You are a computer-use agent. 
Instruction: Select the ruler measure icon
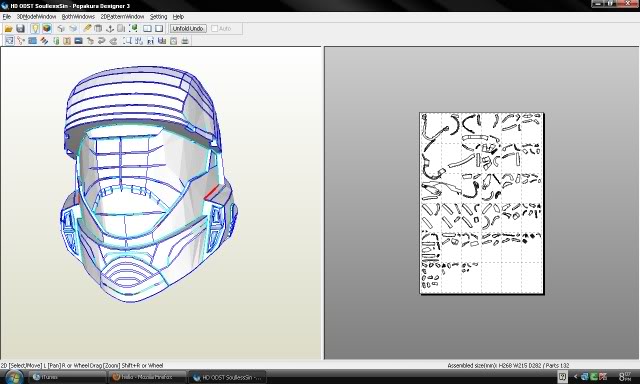[87, 29]
